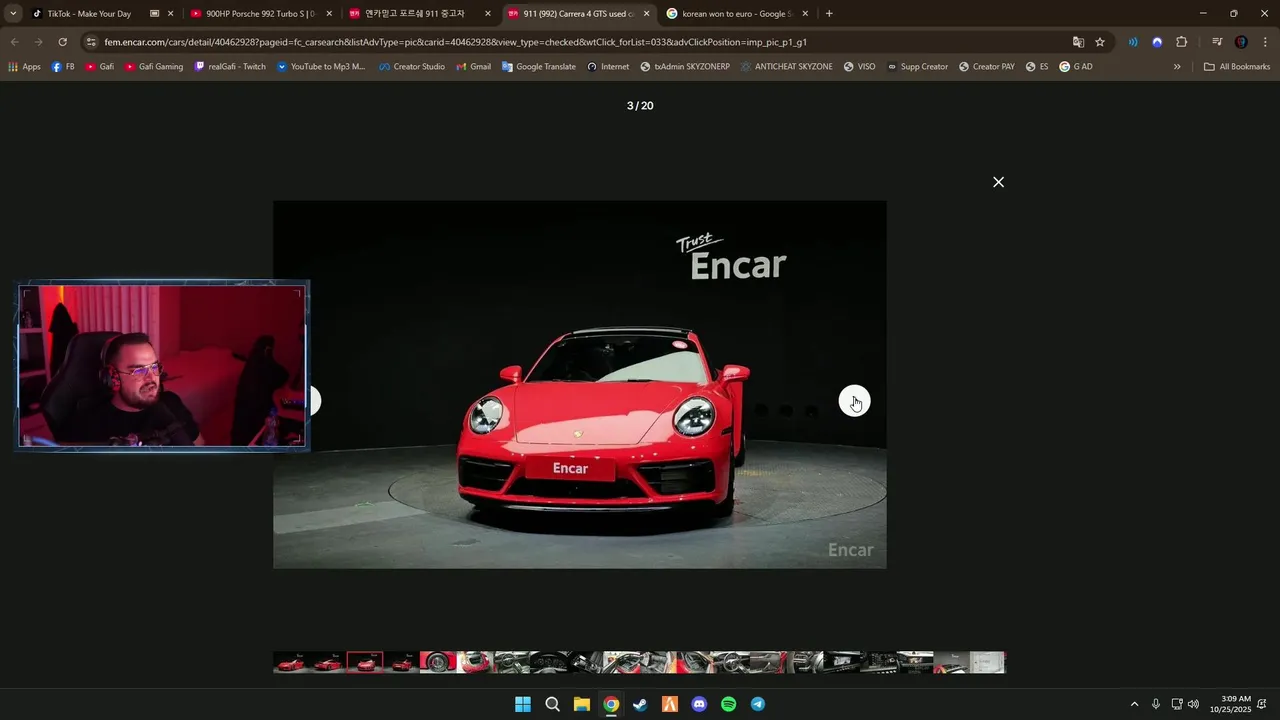
Task: Switch to 900HP Porsche 992 Turbo S tab
Action: pos(260,14)
